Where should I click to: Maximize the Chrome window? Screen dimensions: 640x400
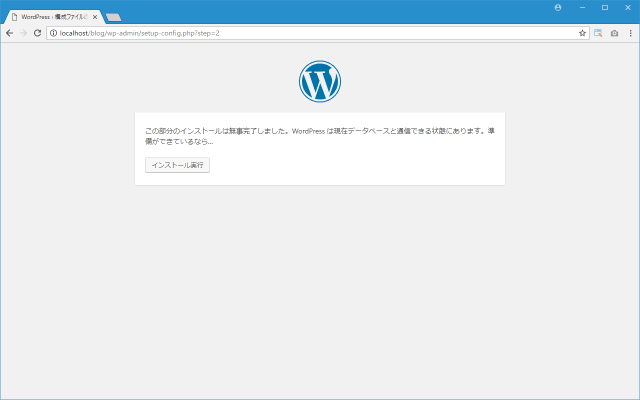605,7
